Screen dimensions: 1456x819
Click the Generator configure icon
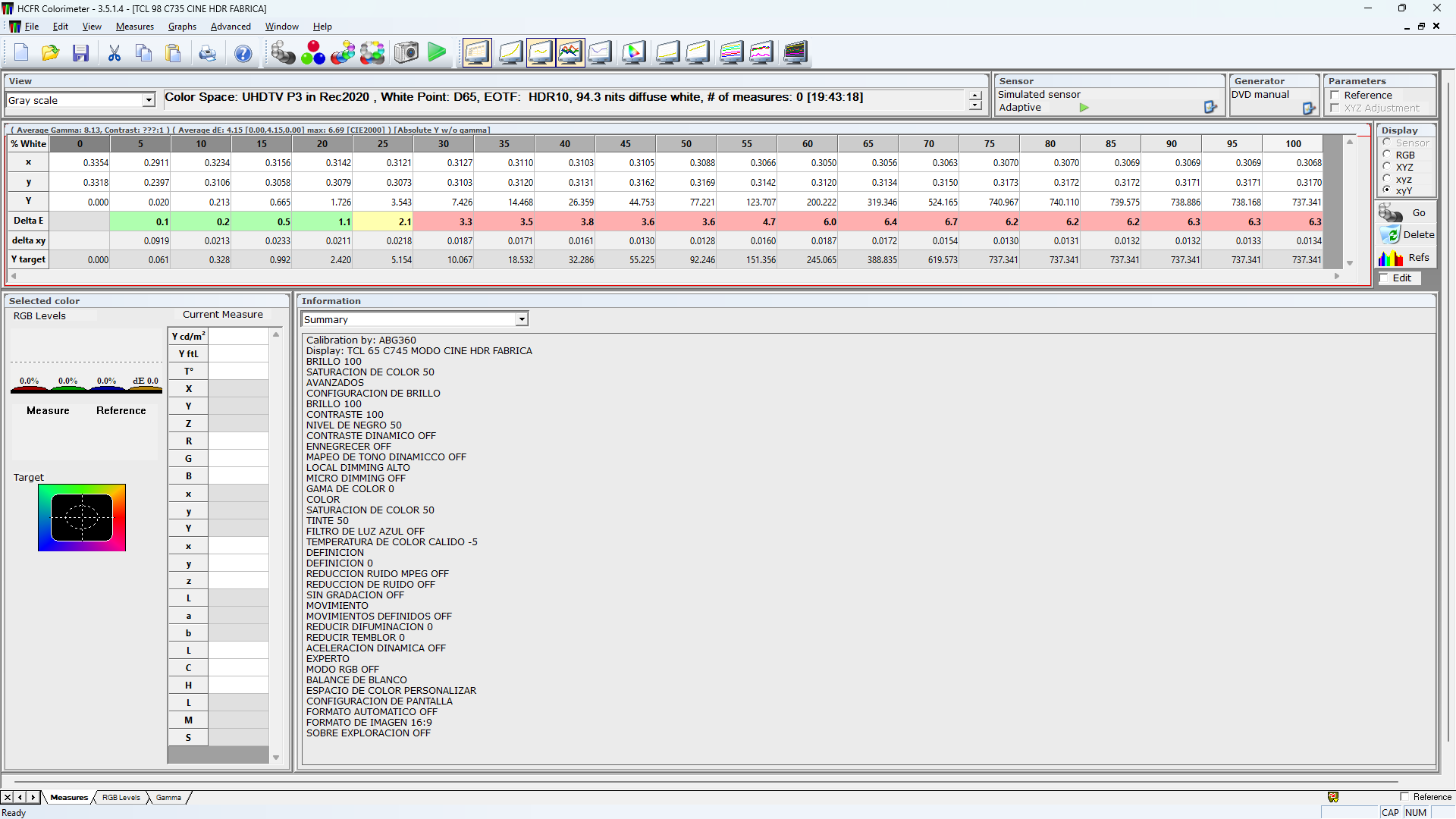(x=1309, y=108)
